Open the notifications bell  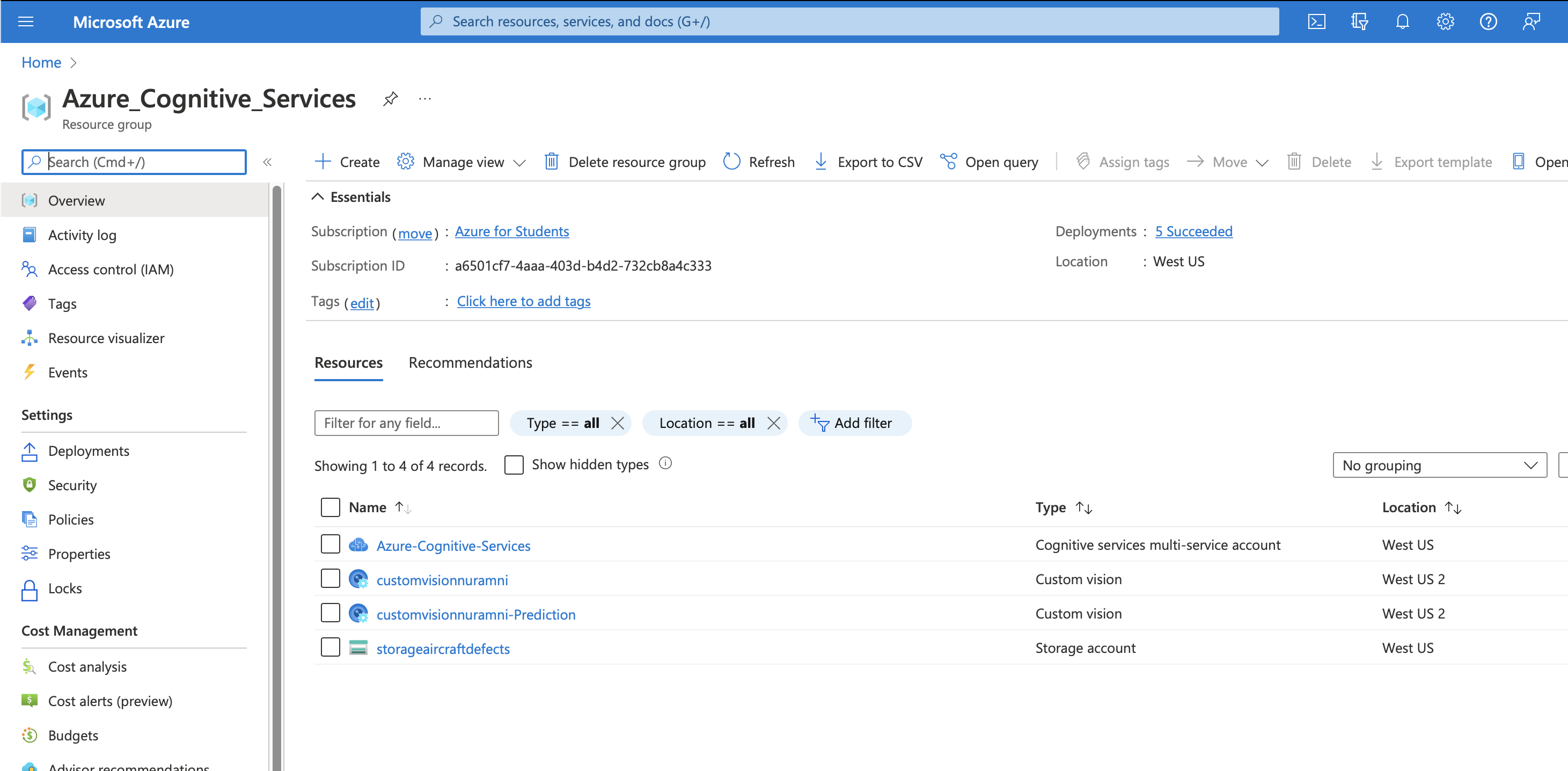[x=1402, y=22]
